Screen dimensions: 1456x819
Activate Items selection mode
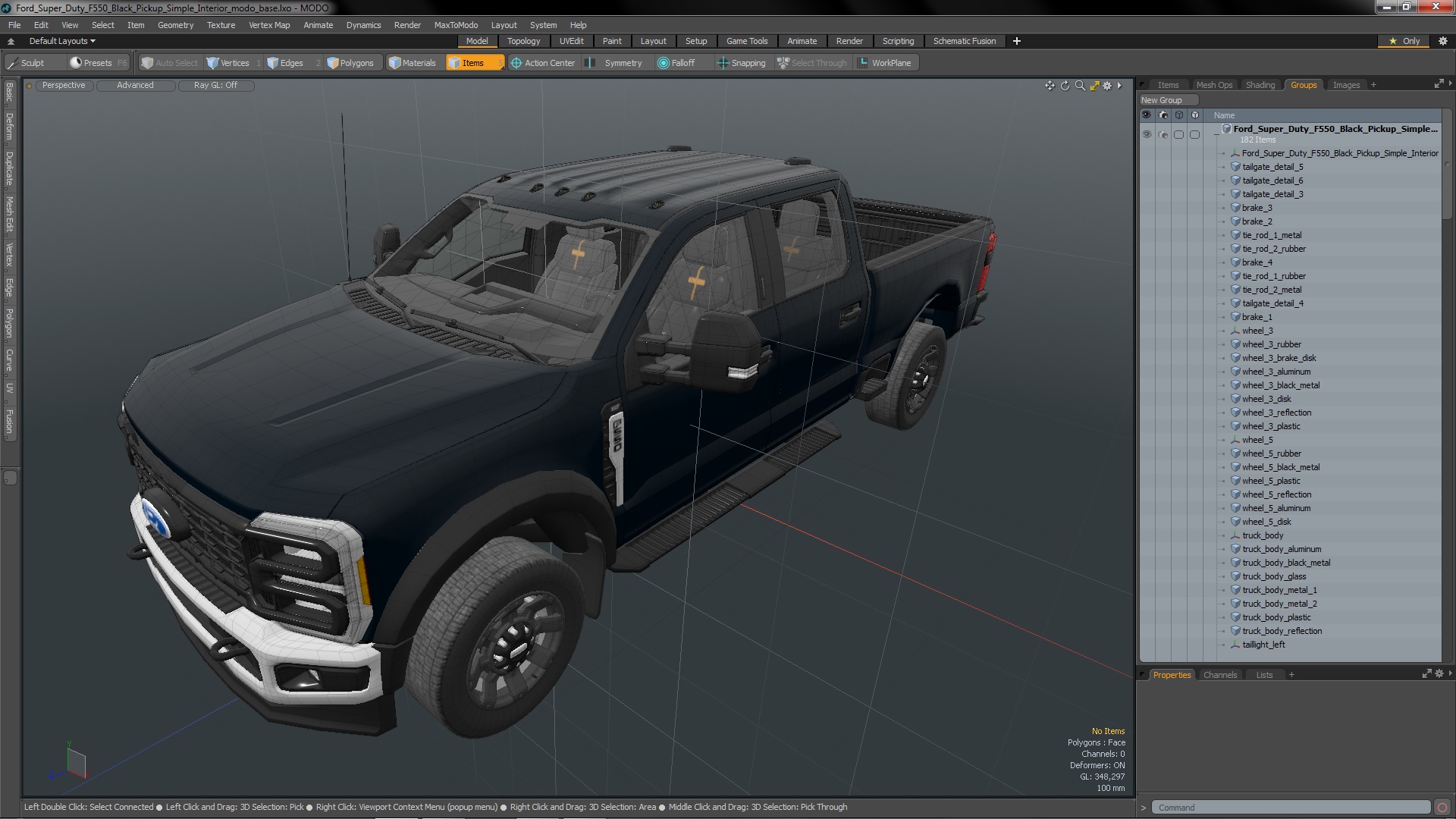[x=475, y=63]
